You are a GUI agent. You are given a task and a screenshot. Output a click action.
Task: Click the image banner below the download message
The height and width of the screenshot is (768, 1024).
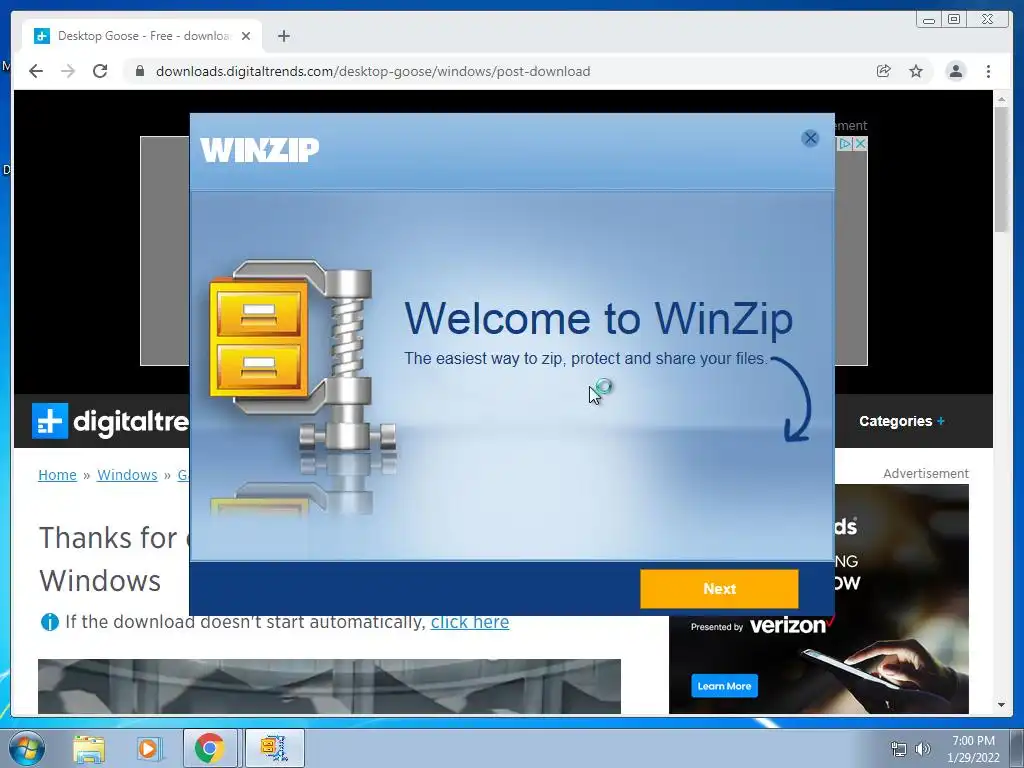pos(329,686)
